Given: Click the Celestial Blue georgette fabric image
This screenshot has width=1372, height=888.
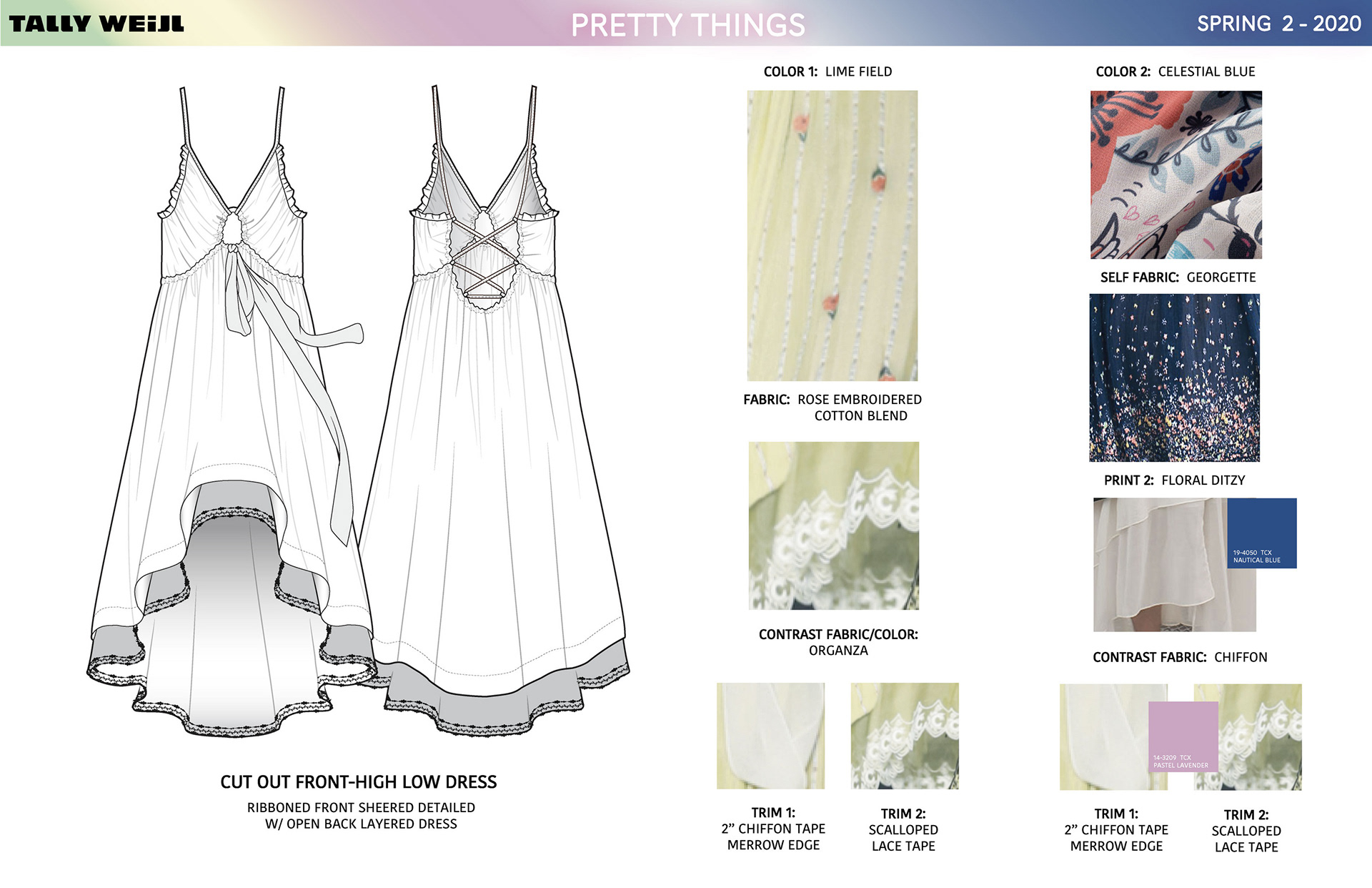Looking at the screenshot, I should [x=1175, y=174].
